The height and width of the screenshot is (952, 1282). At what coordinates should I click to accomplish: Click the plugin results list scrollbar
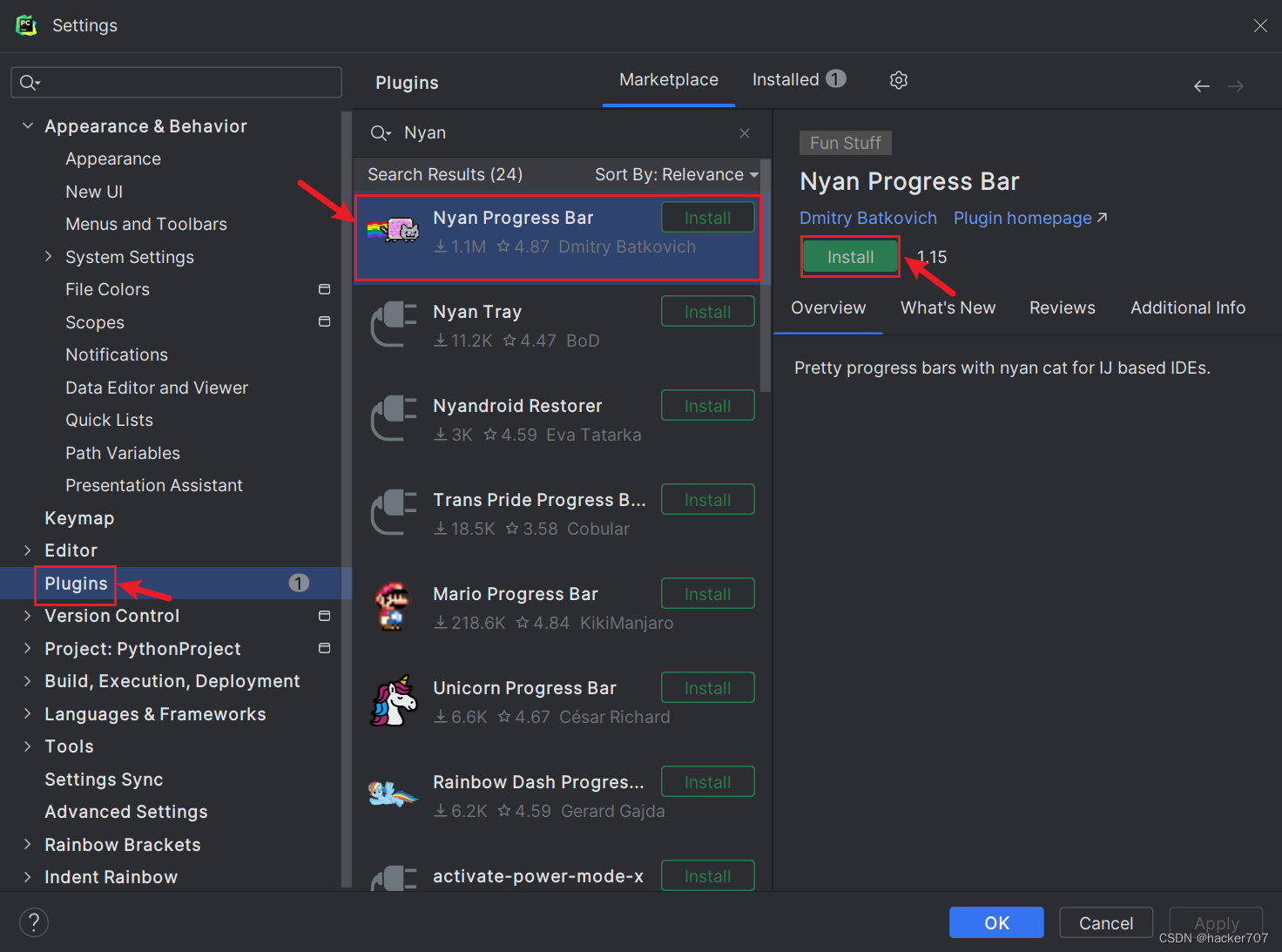tap(766, 276)
